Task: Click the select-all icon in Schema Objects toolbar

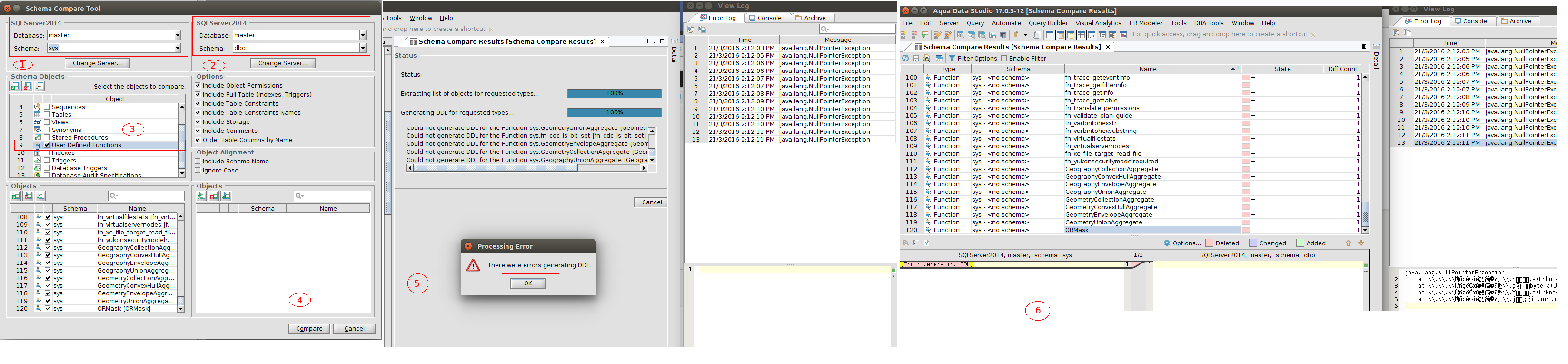Action: (x=15, y=87)
